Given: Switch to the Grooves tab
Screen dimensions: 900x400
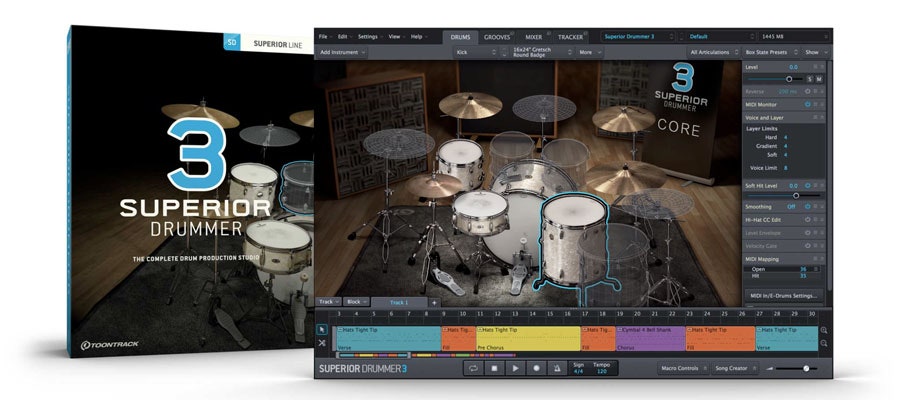Looking at the screenshot, I should click(x=497, y=36).
